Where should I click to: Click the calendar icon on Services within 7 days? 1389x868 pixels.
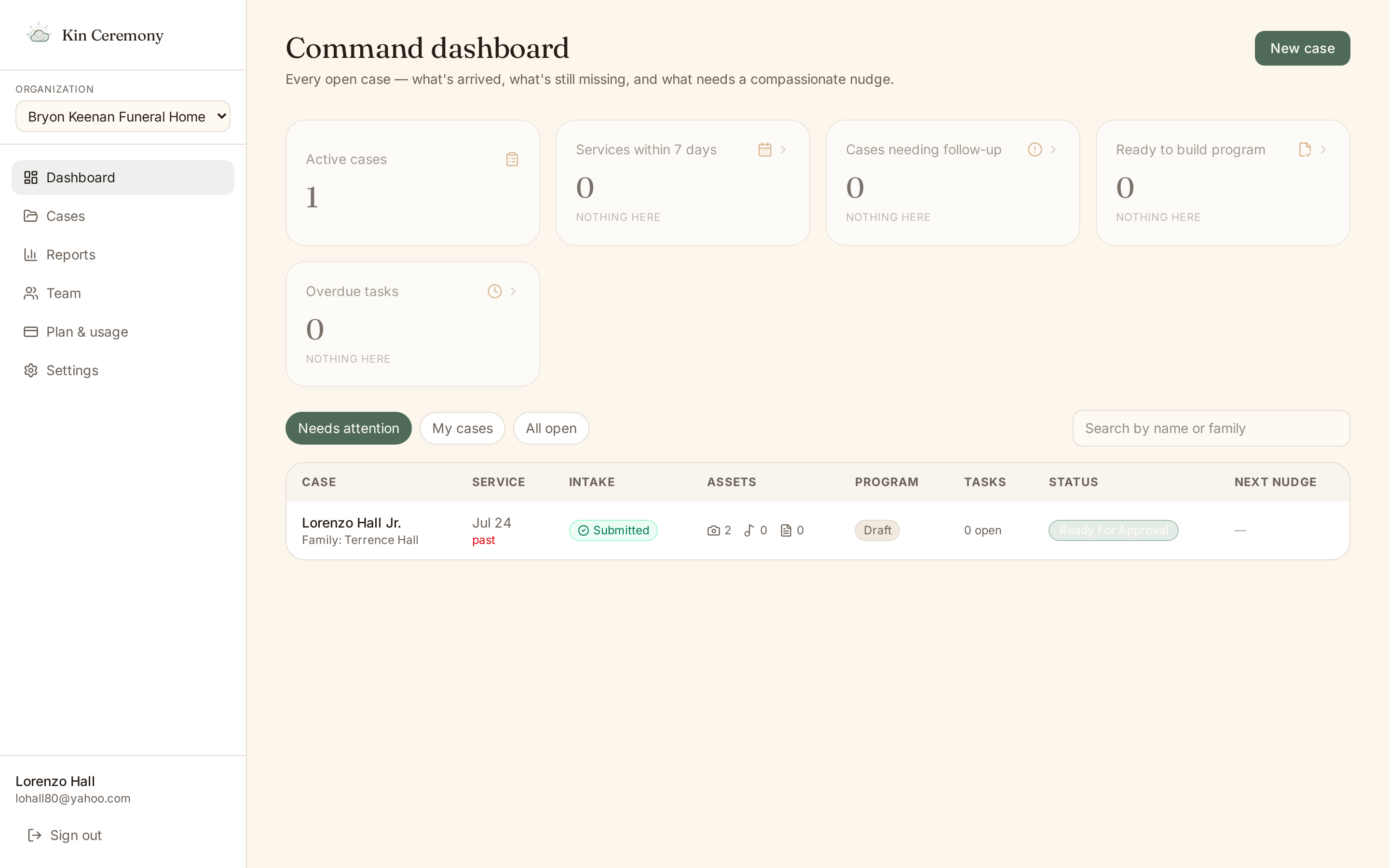[764, 149]
